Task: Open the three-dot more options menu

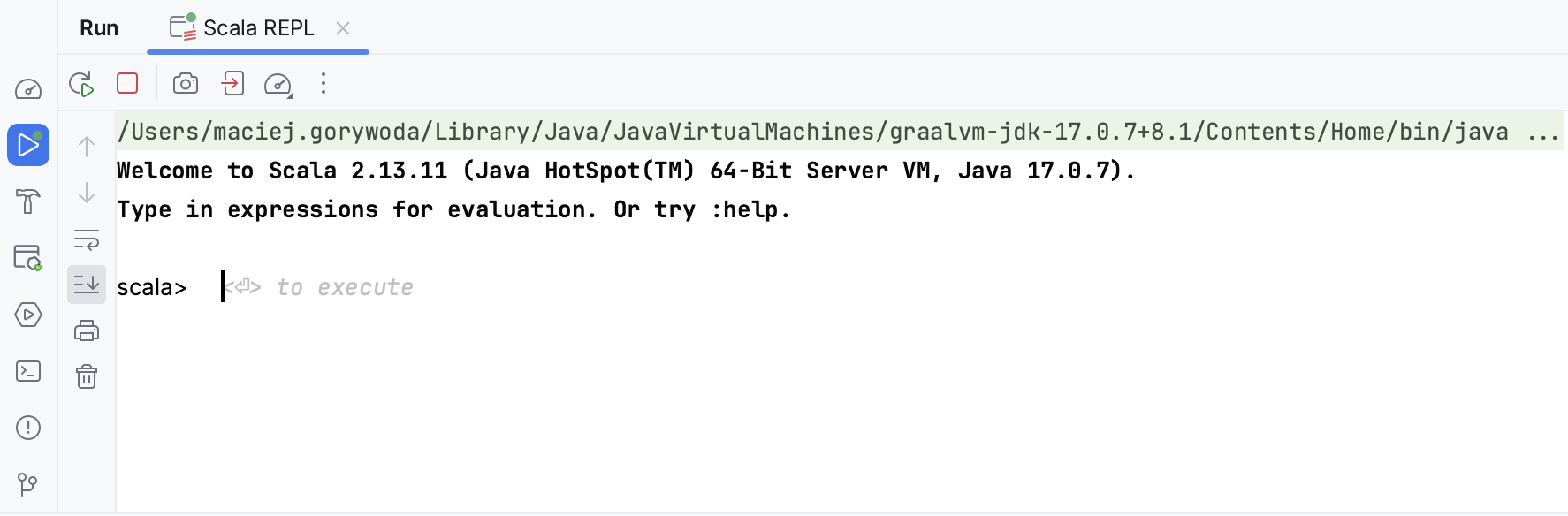Action: pos(323,83)
